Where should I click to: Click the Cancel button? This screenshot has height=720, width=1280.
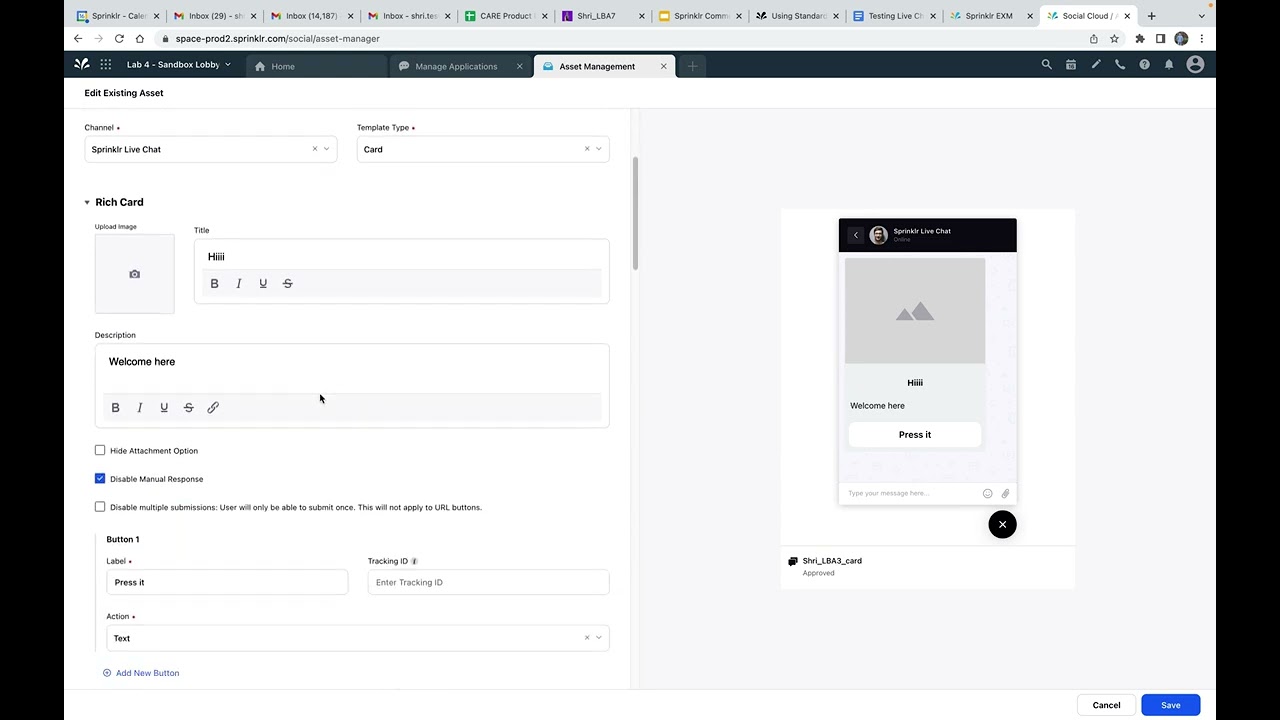1106,706
